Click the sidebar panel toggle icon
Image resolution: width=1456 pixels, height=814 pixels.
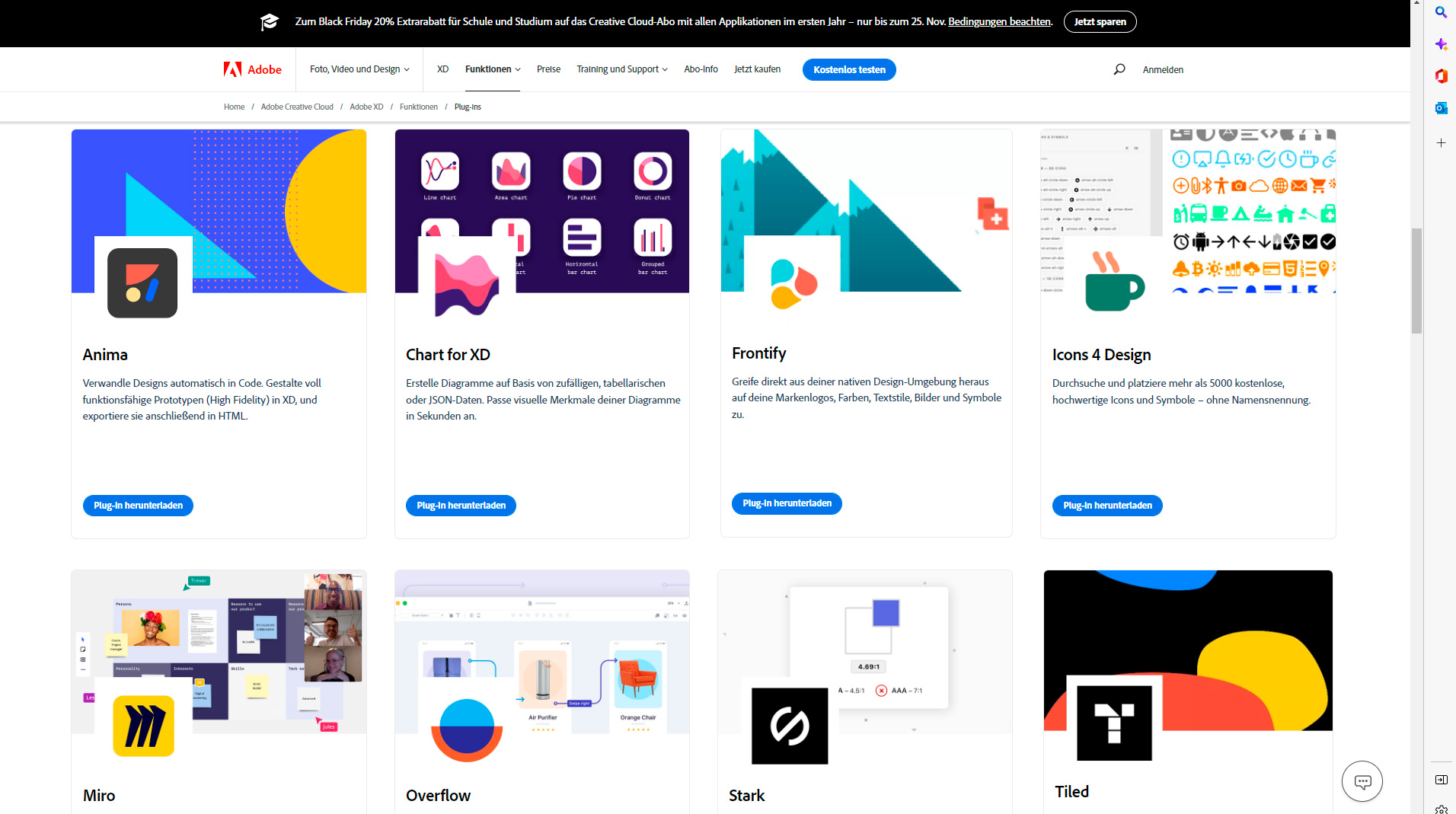[x=1441, y=780]
